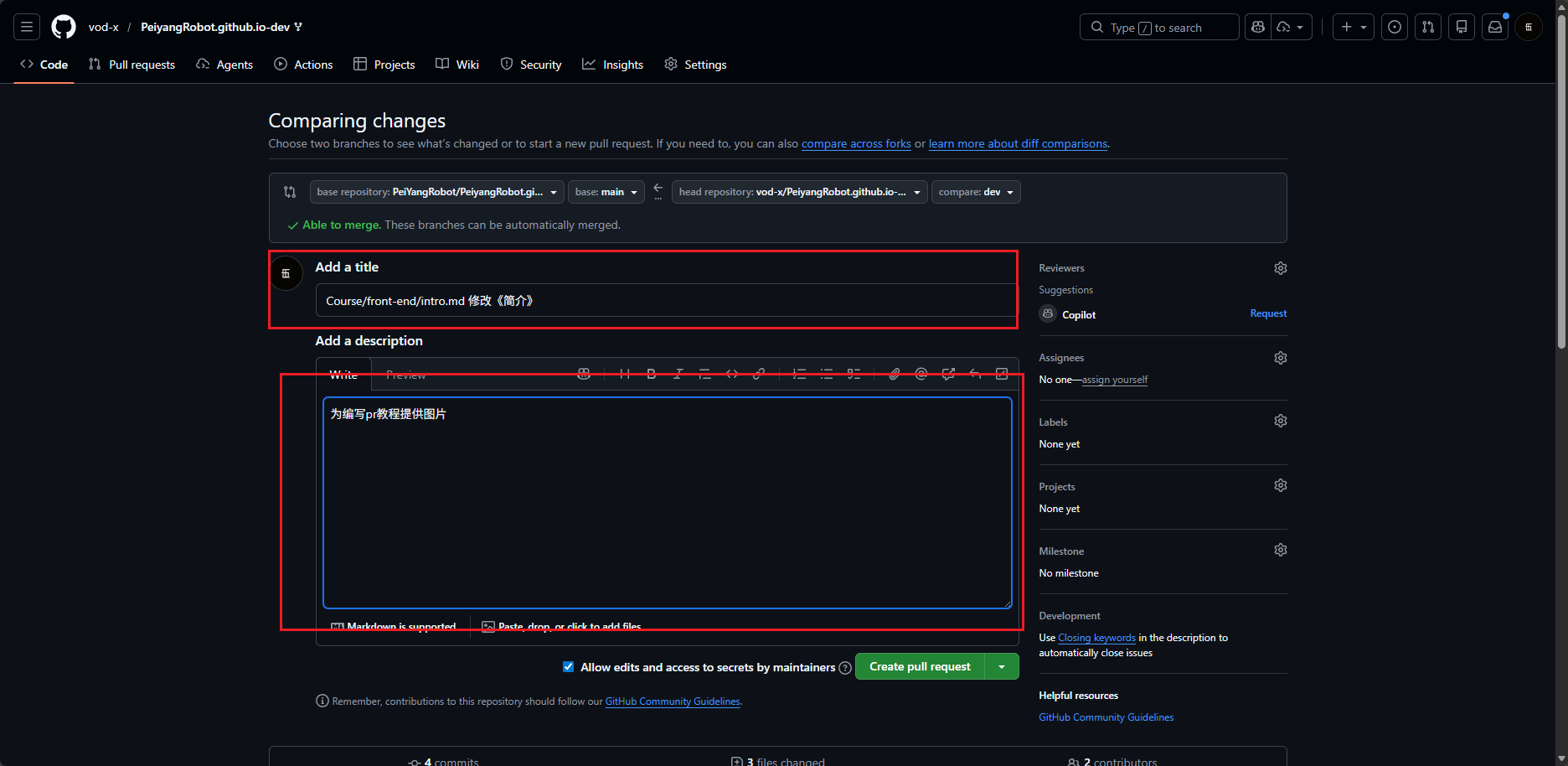Apply bold formatting in description editor
1568x766 pixels.
[x=651, y=374]
